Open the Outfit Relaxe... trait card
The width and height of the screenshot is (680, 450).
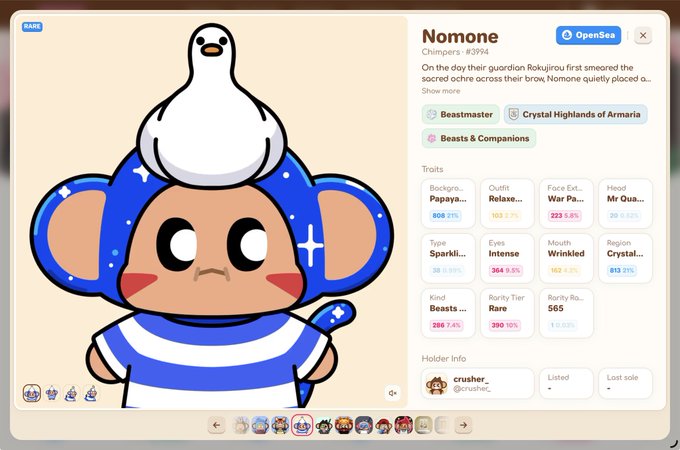(507, 203)
